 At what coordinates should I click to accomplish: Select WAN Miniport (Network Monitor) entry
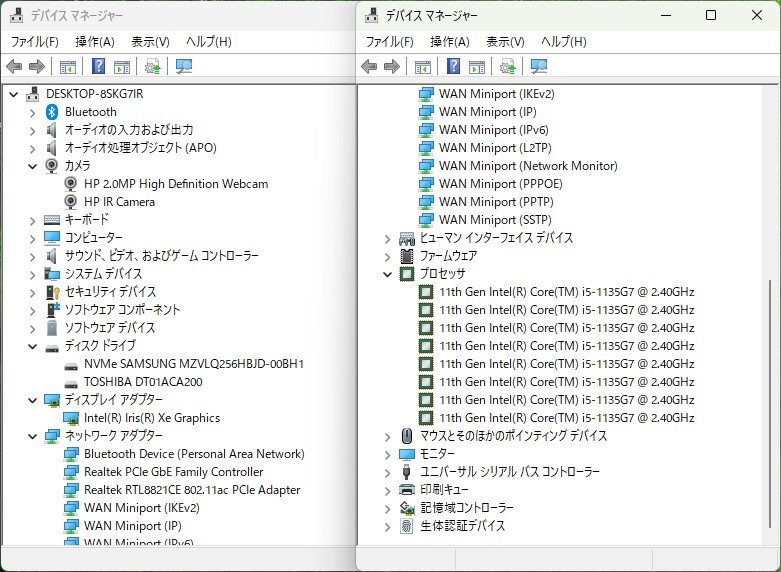[x=527, y=166]
